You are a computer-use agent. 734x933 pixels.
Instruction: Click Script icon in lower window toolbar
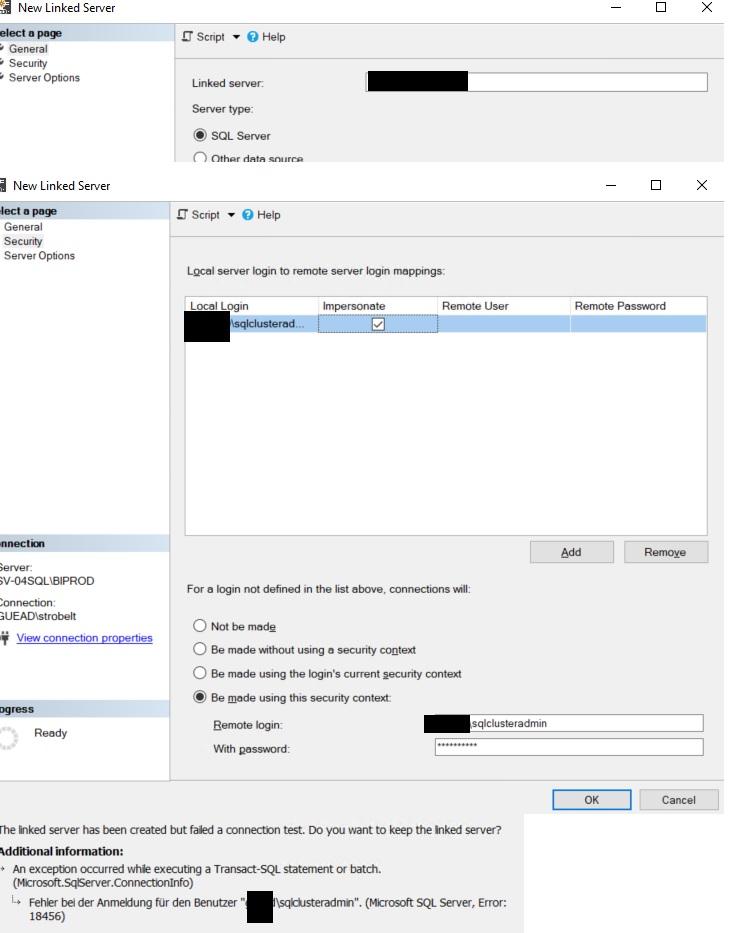tap(183, 215)
